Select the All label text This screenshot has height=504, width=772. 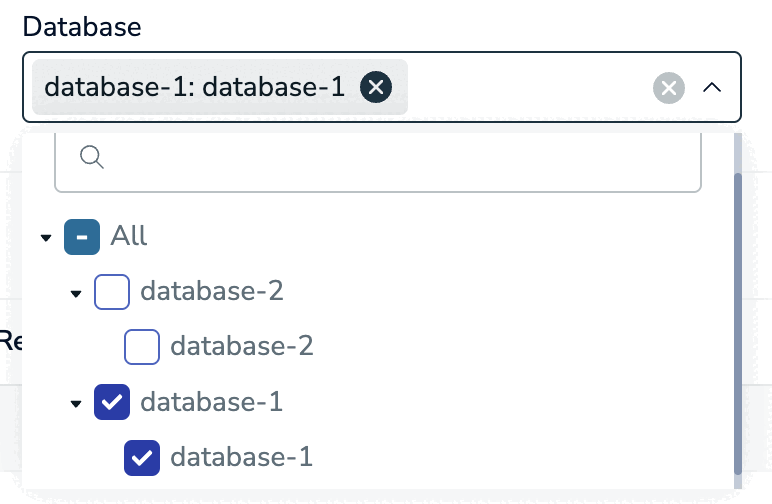tap(129, 237)
